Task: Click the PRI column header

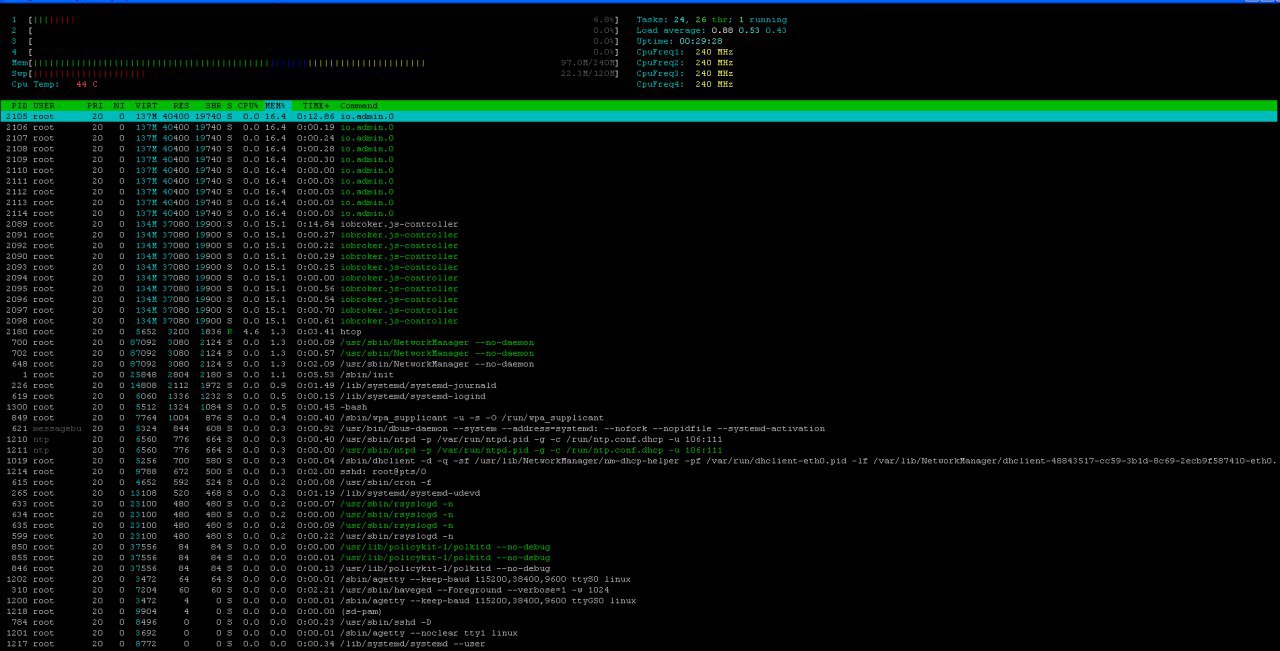Action: [94, 105]
